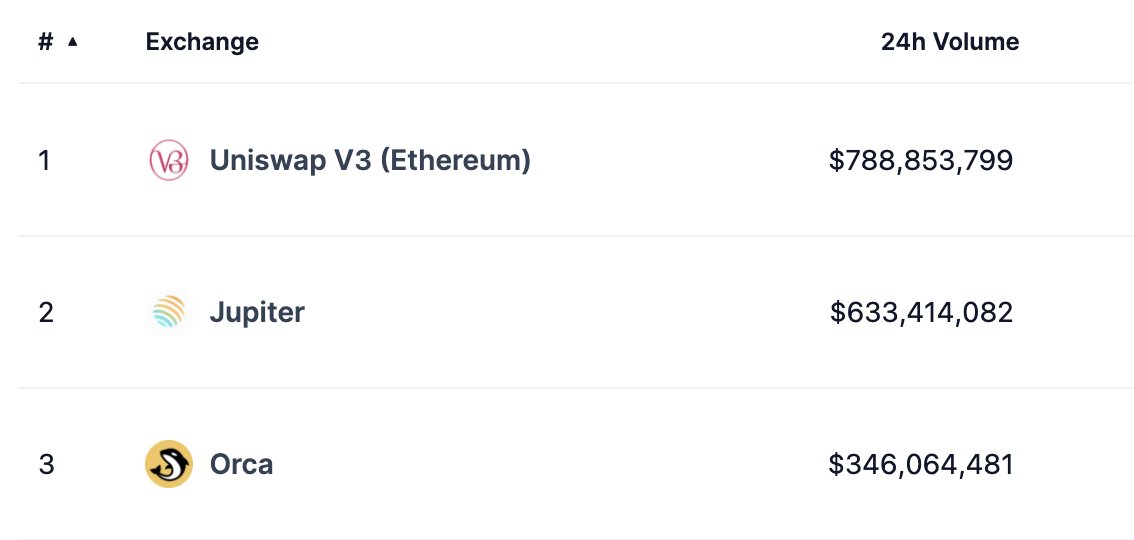
Task: Click the Uniswap V3 pink logo icon
Action: tap(169, 160)
